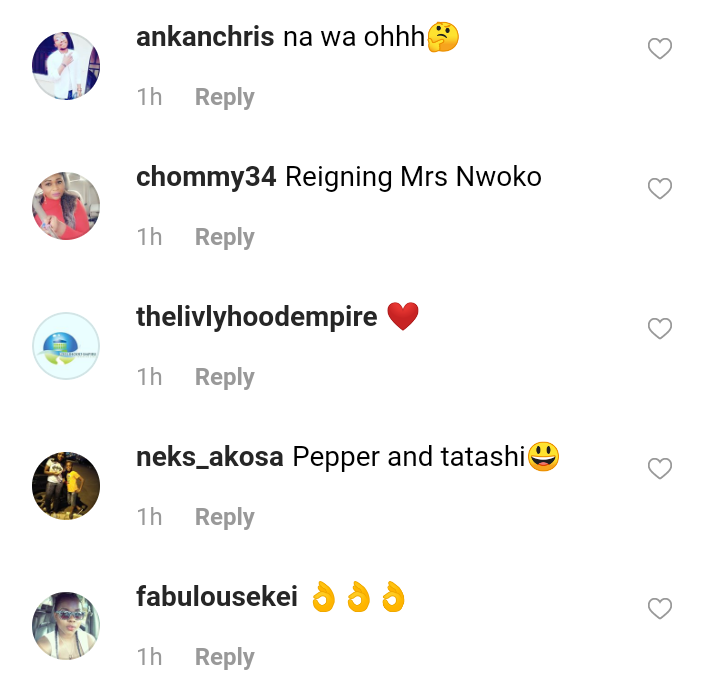The width and height of the screenshot is (720, 694).
Task: View fabulousekei's profile picture
Action: [66, 626]
